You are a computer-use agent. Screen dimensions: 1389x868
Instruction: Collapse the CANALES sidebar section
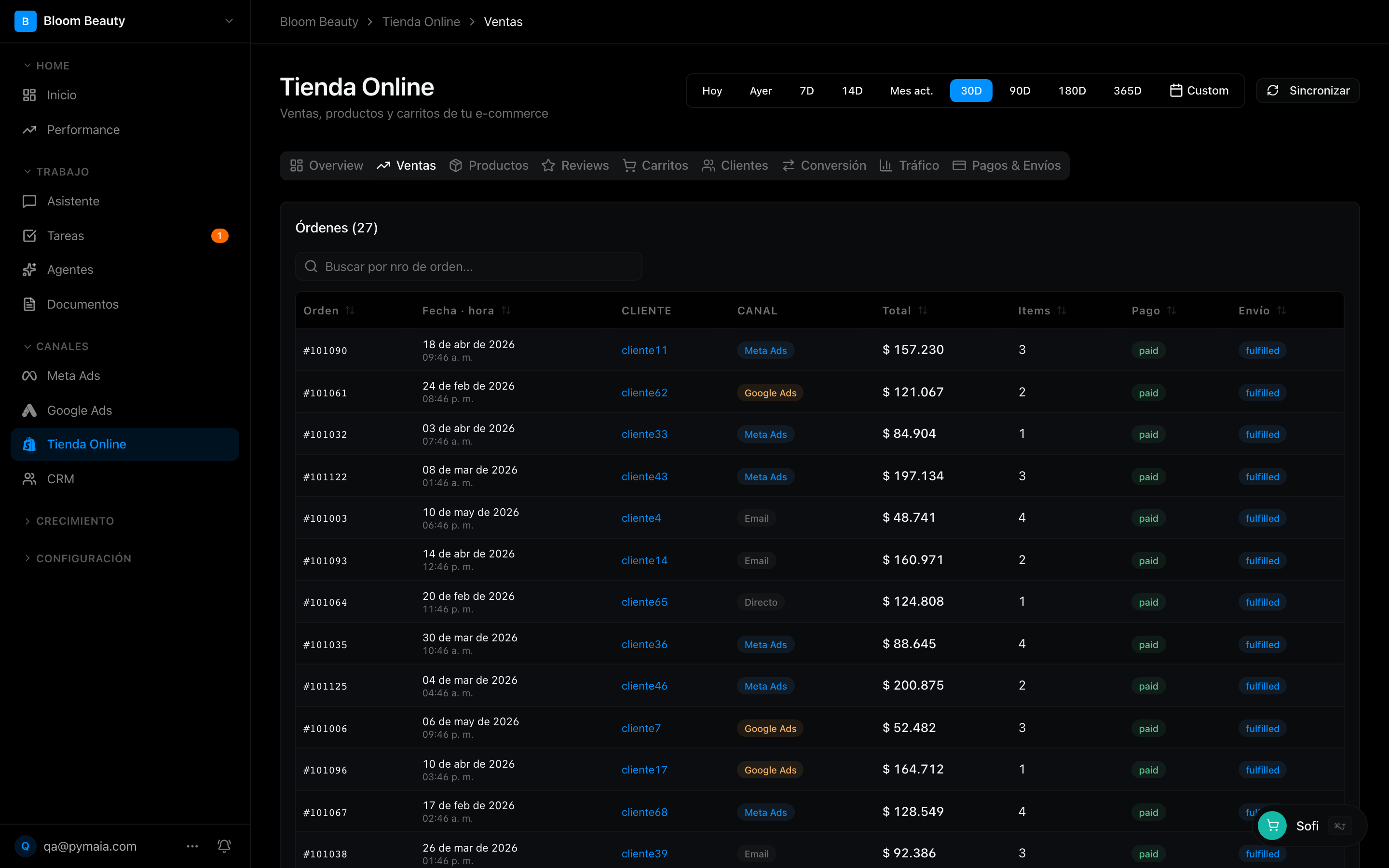(56, 346)
